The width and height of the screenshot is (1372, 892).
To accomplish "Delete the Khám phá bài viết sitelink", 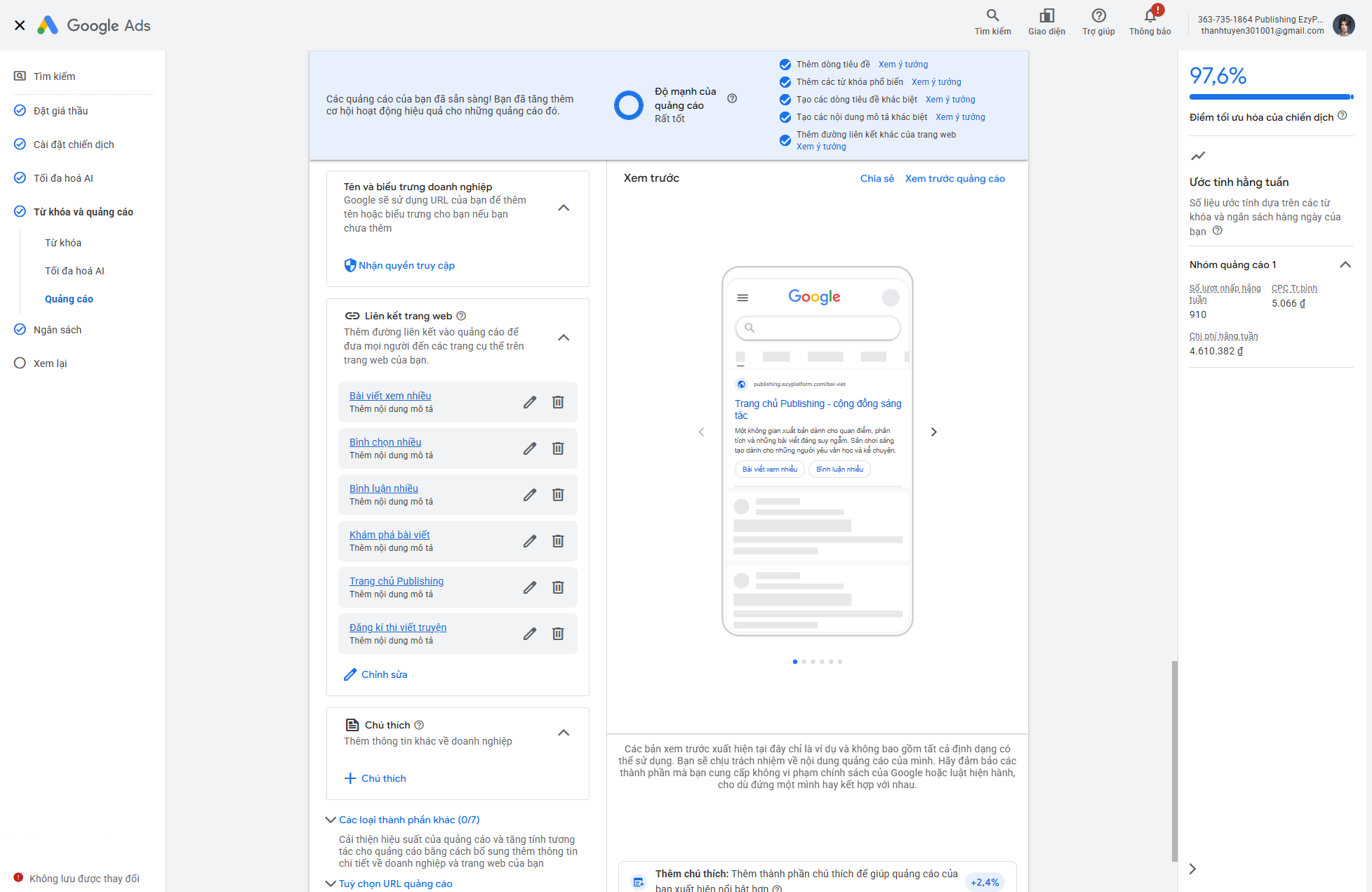I will point(558,541).
